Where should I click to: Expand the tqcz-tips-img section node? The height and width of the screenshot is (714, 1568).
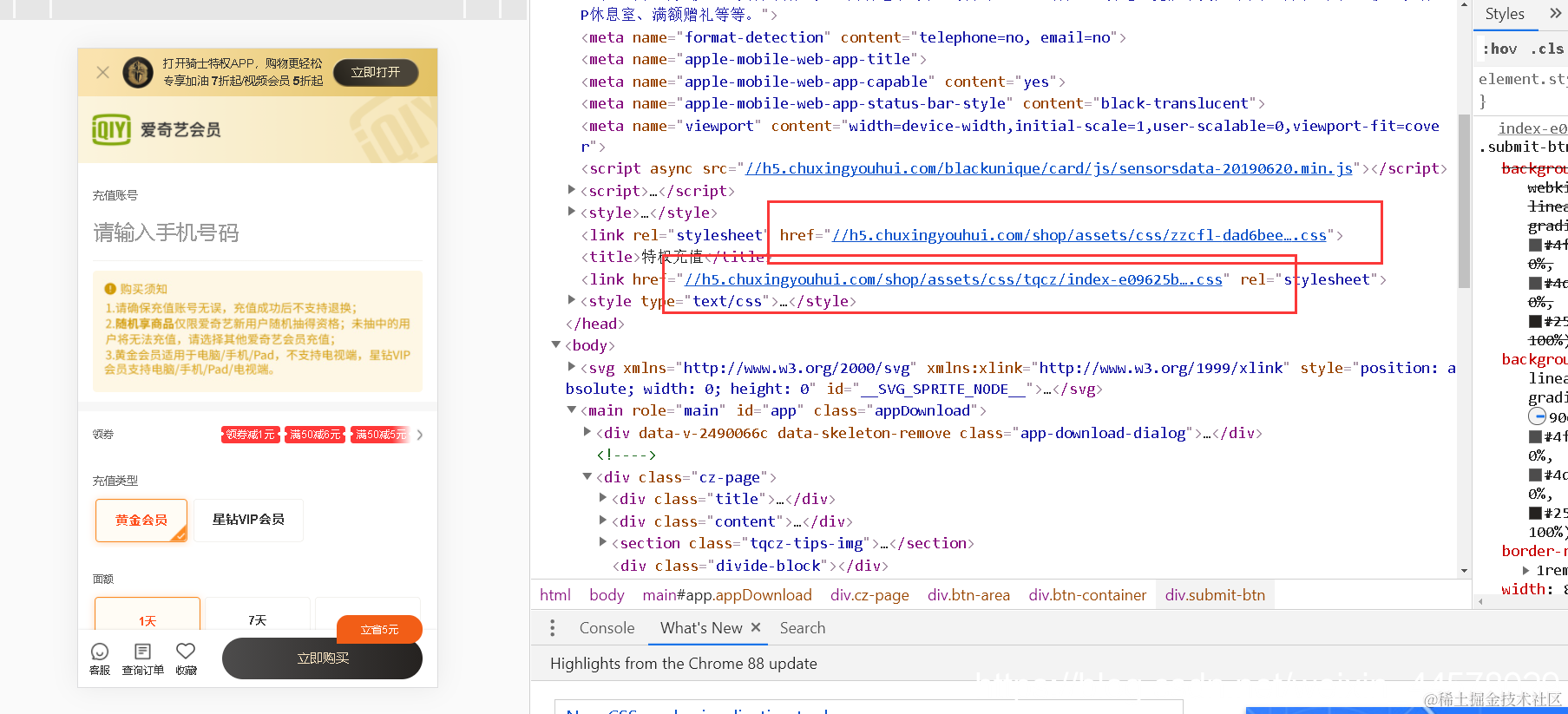(x=602, y=541)
